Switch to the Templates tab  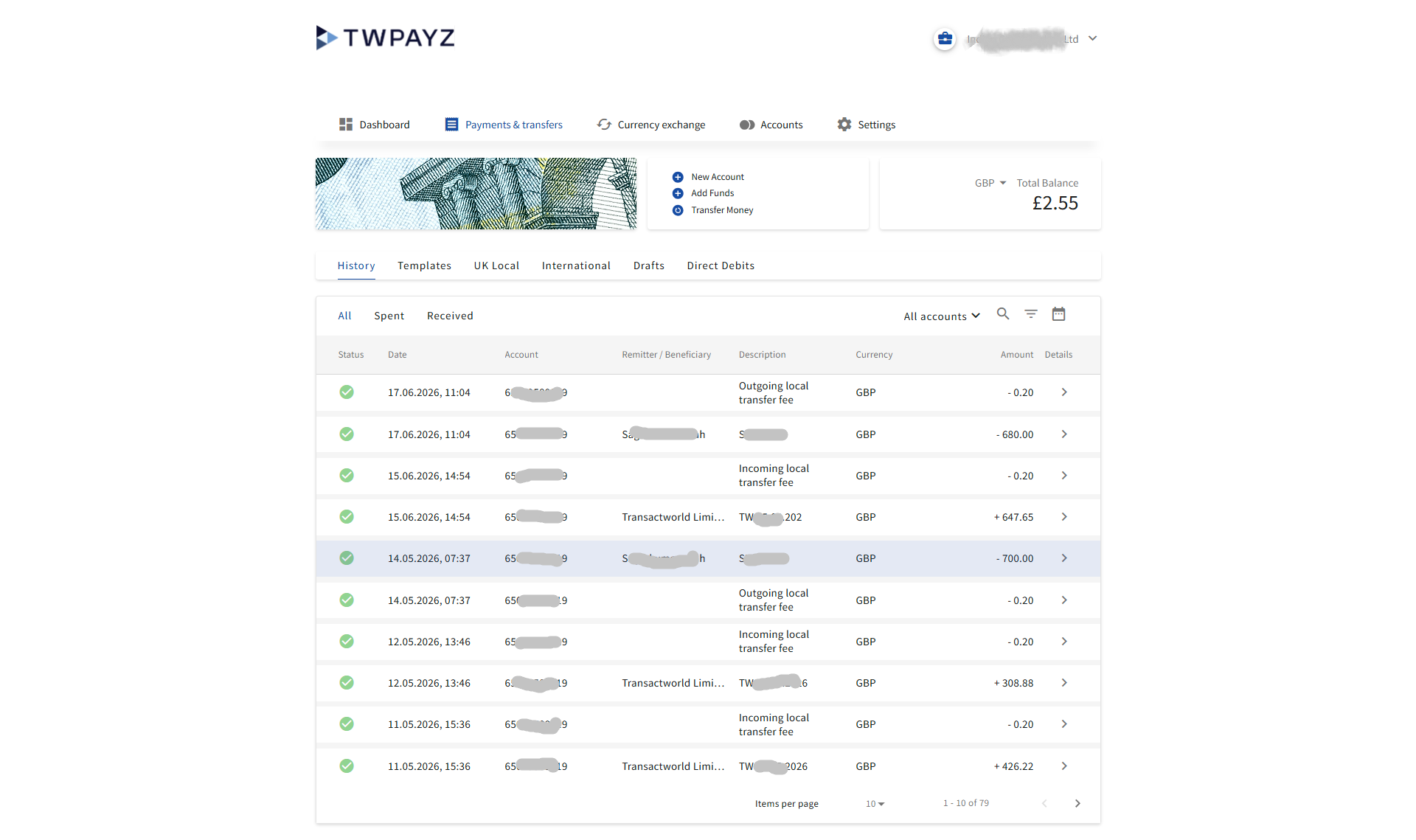[424, 265]
